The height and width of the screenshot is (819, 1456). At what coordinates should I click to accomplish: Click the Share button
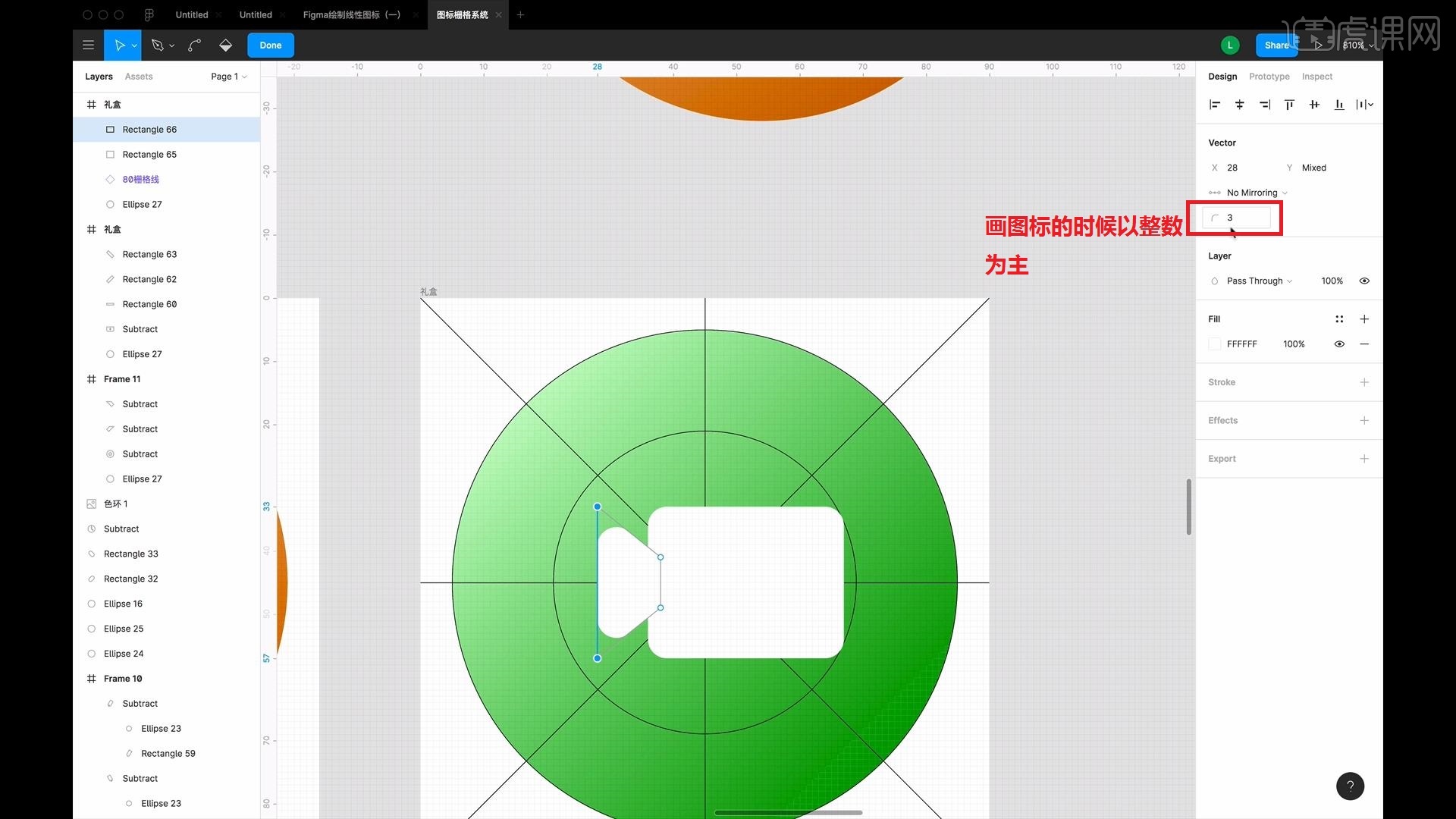pos(1276,45)
